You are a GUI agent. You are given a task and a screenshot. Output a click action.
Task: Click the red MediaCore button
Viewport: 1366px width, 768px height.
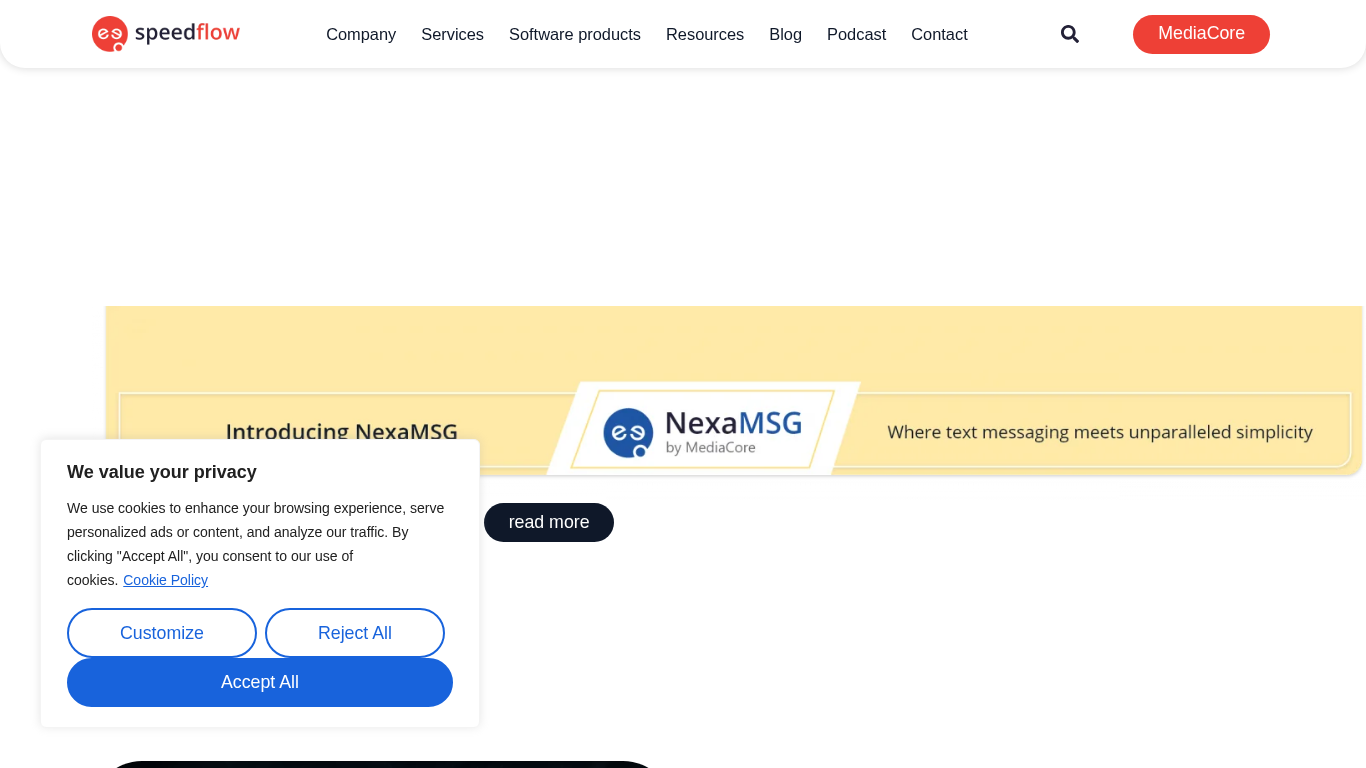click(1201, 34)
